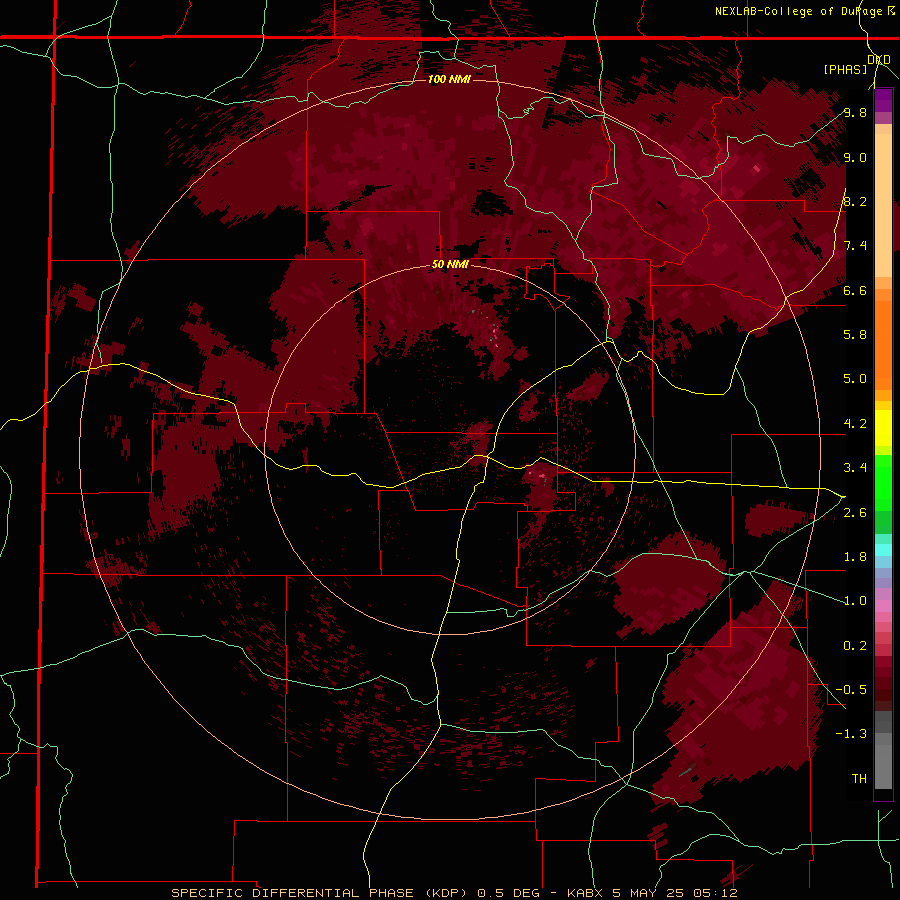900x900 pixels.
Task: Click the 0.2 legend value
Action: 855,646
